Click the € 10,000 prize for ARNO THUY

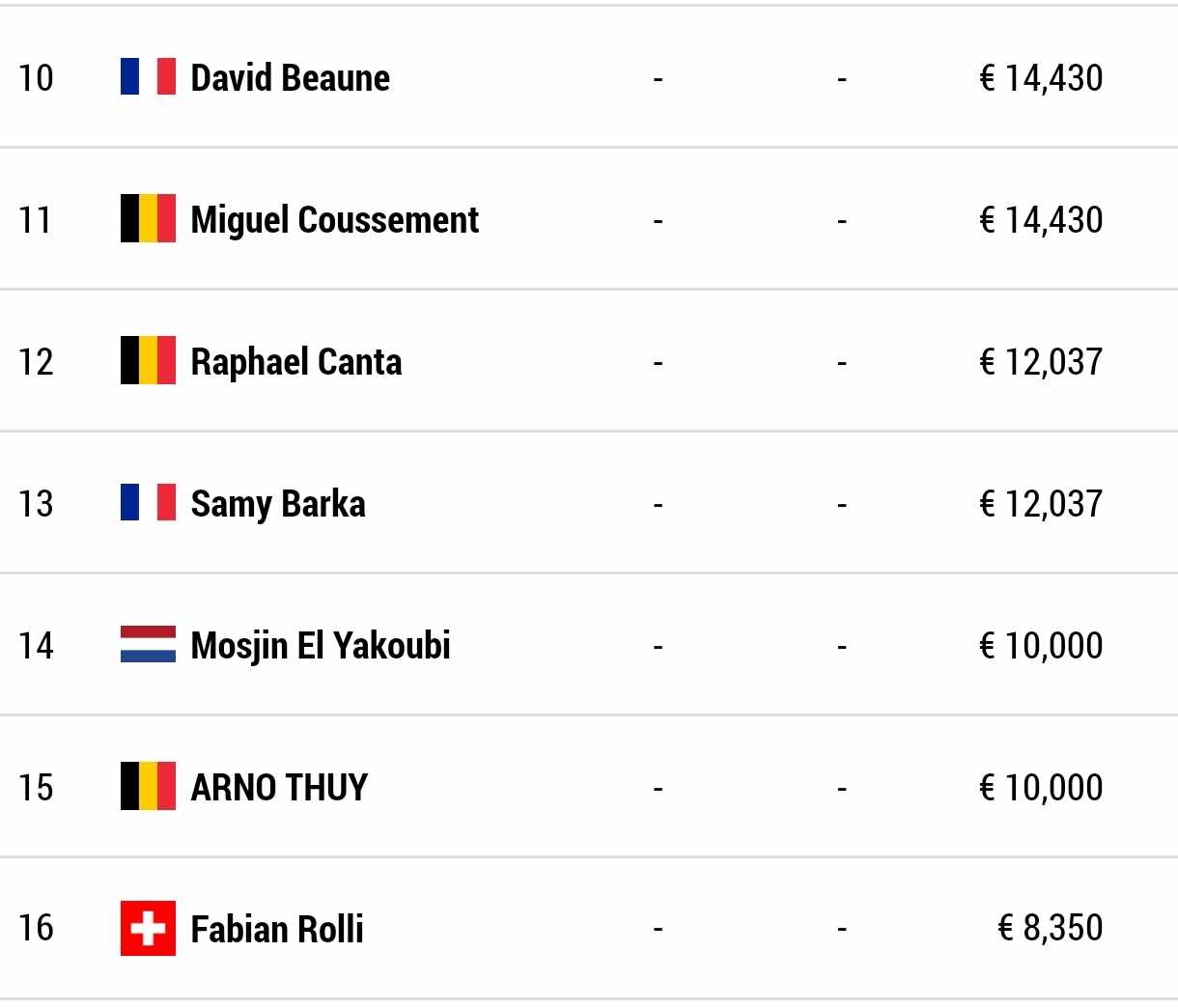coord(1041,788)
